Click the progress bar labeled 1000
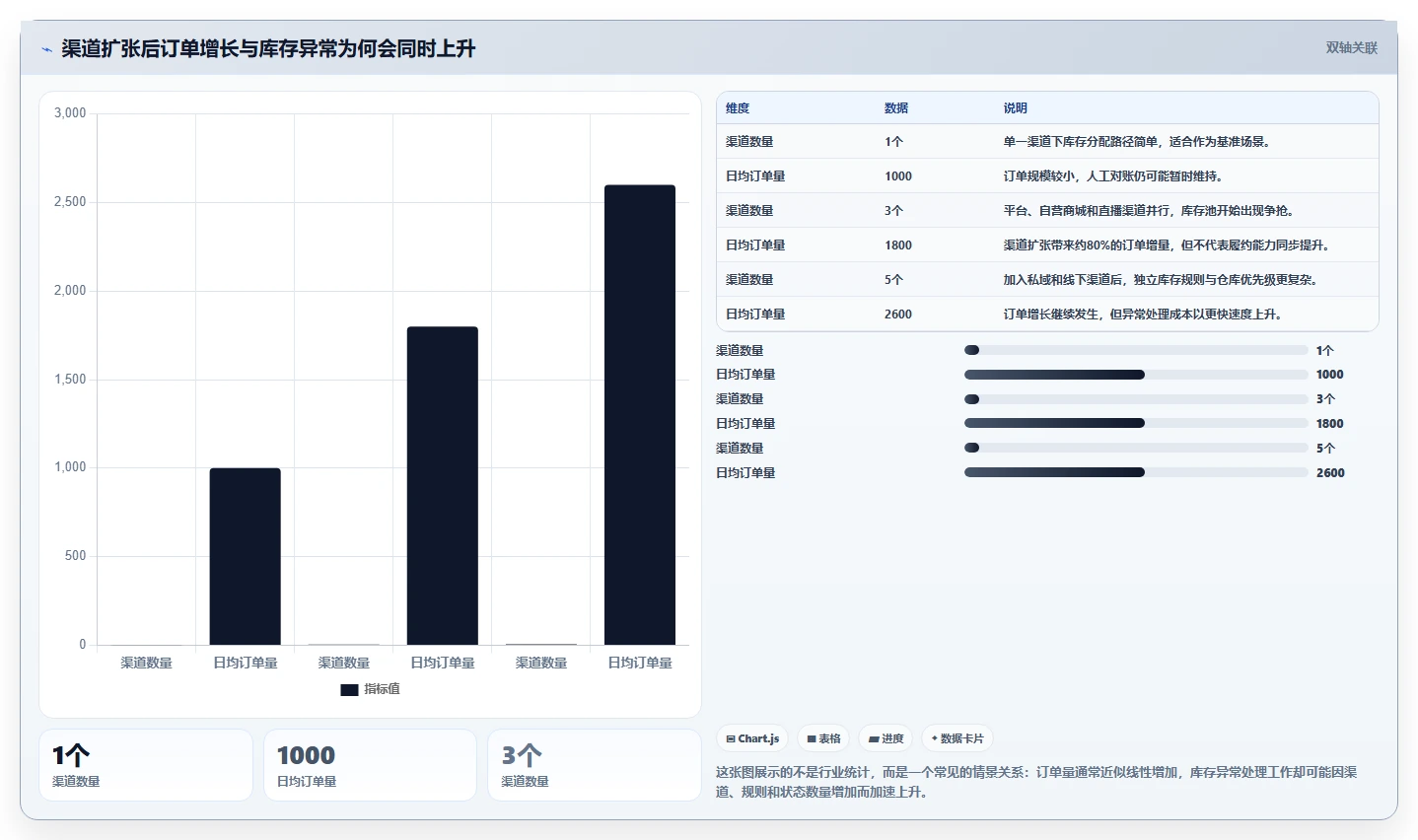The height and width of the screenshot is (840, 1418). click(1136, 375)
